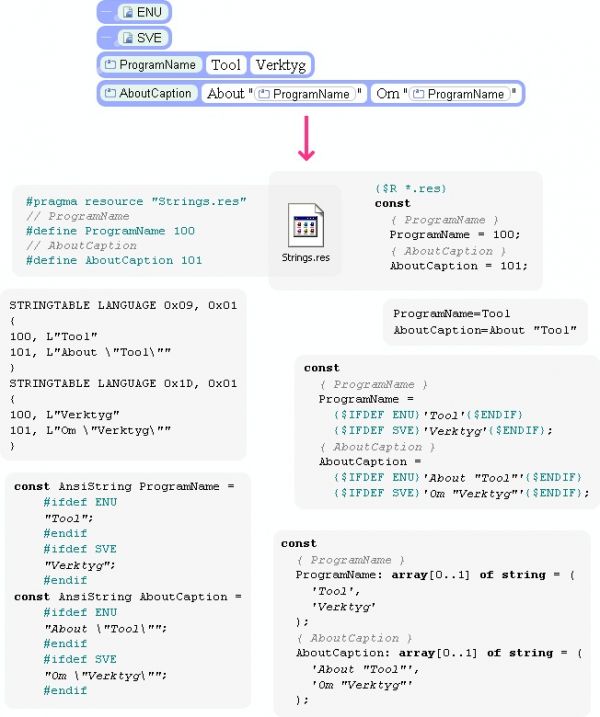600x717 pixels.
Task: Click the English About value cell
Action: 284,94
